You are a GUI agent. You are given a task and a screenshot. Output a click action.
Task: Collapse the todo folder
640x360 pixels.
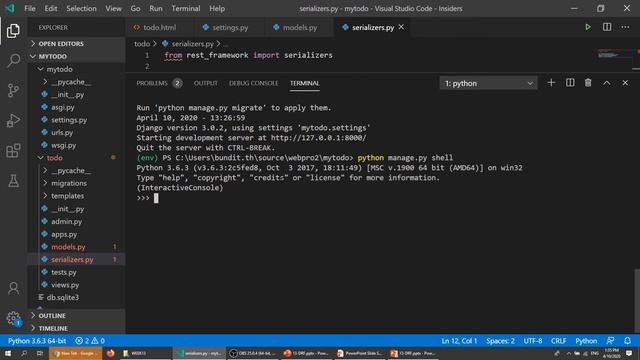(76, 158)
